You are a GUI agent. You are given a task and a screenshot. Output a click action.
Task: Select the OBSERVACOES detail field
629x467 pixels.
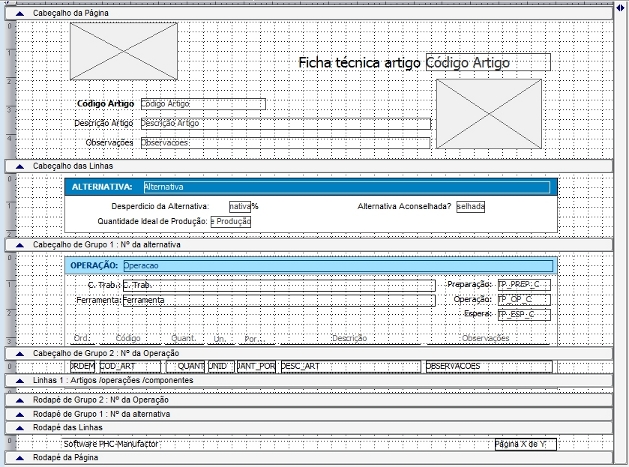489,366
